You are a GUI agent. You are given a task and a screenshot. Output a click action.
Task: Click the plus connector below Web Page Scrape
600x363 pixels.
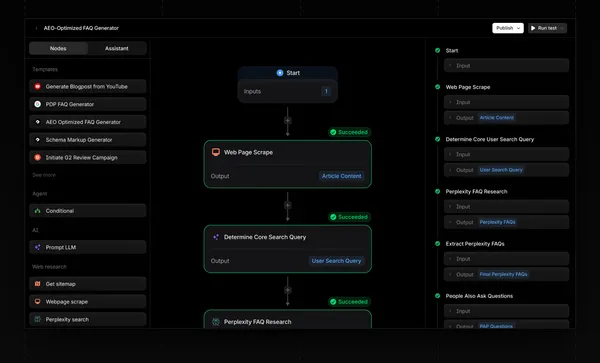pyautogui.click(x=288, y=205)
